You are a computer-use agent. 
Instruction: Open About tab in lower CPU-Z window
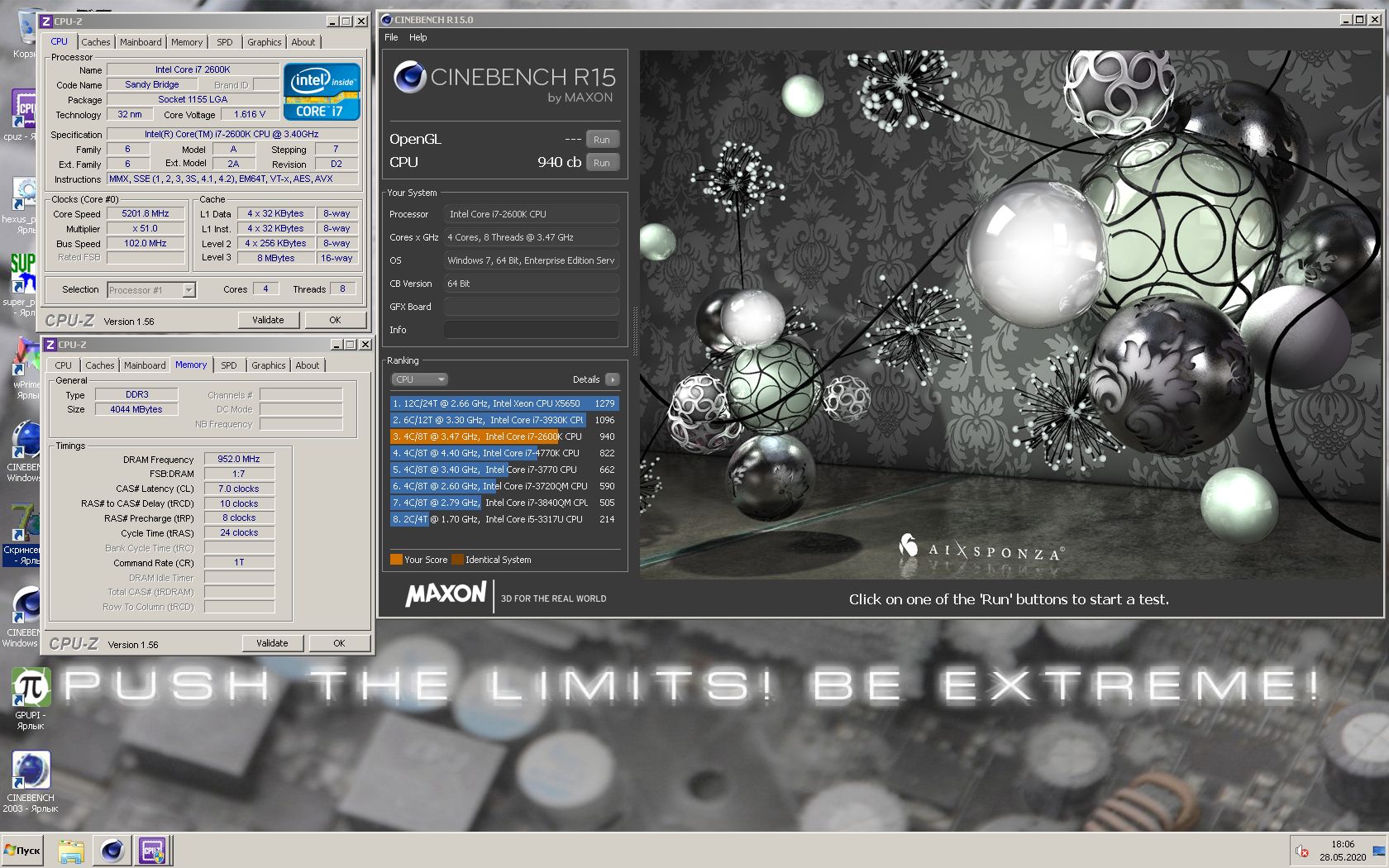click(308, 365)
